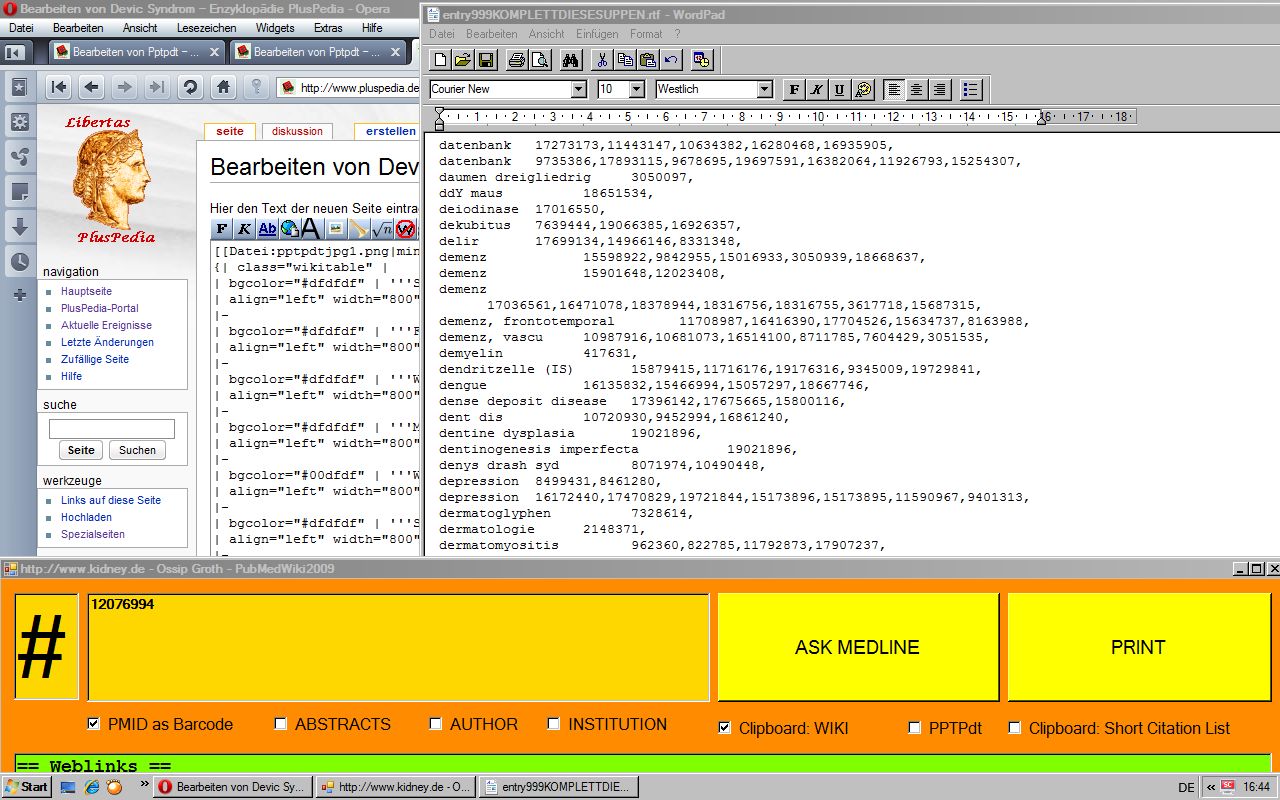
Task: Open Westlich script dropdown
Action: coord(765,89)
